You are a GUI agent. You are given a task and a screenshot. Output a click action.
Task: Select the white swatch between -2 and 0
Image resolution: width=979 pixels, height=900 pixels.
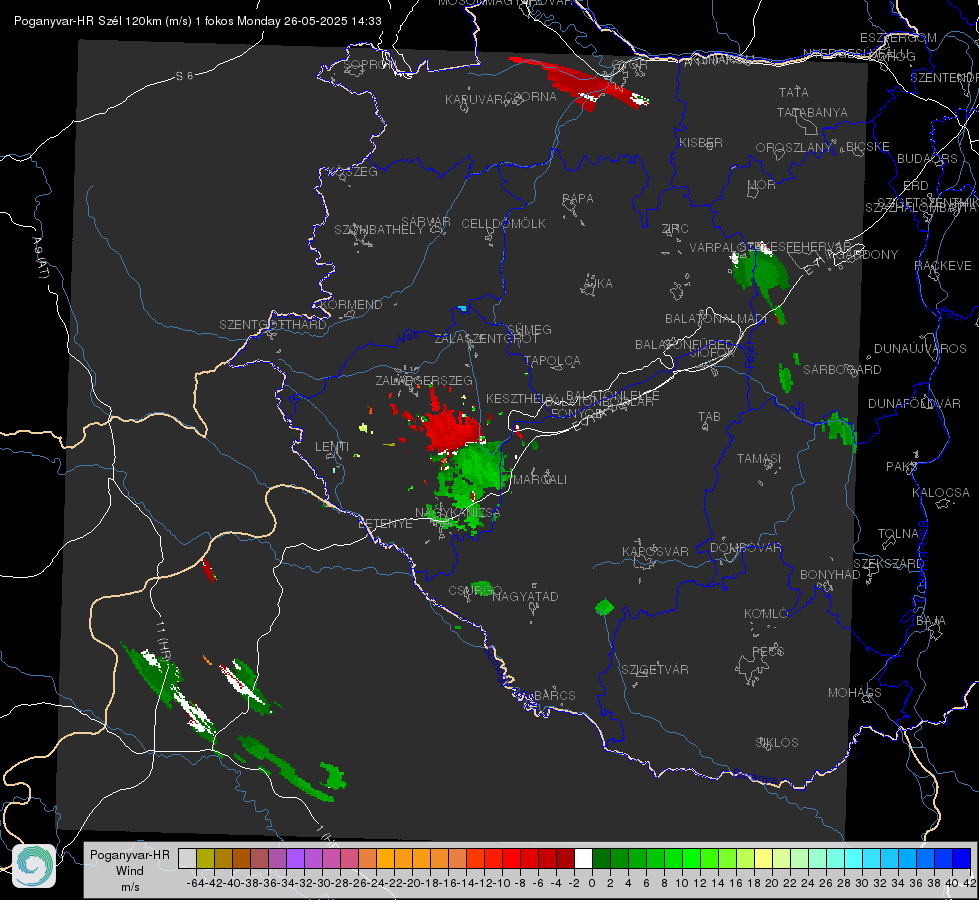pyautogui.click(x=583, y=859)
